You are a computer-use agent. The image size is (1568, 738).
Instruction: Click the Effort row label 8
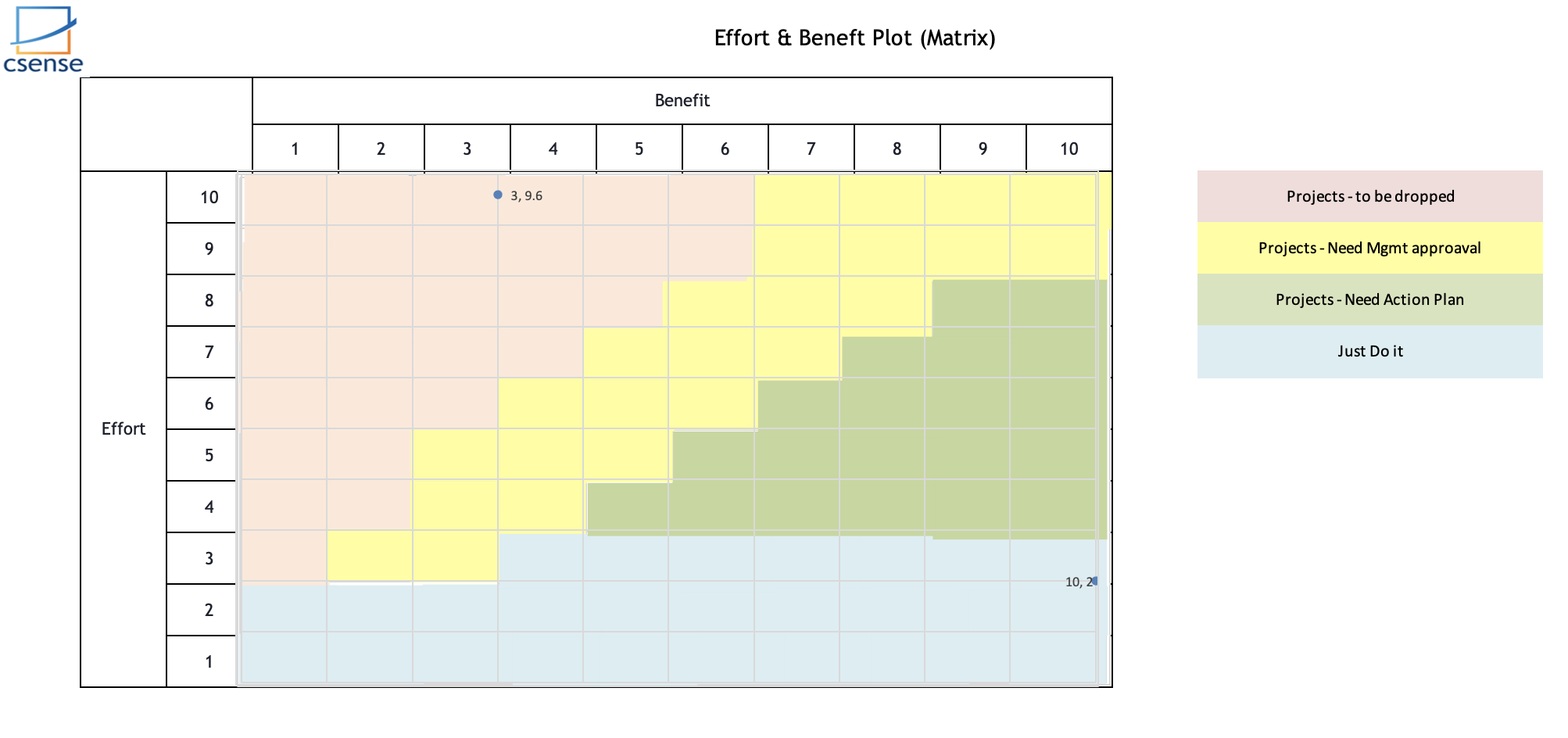point(209,300)
